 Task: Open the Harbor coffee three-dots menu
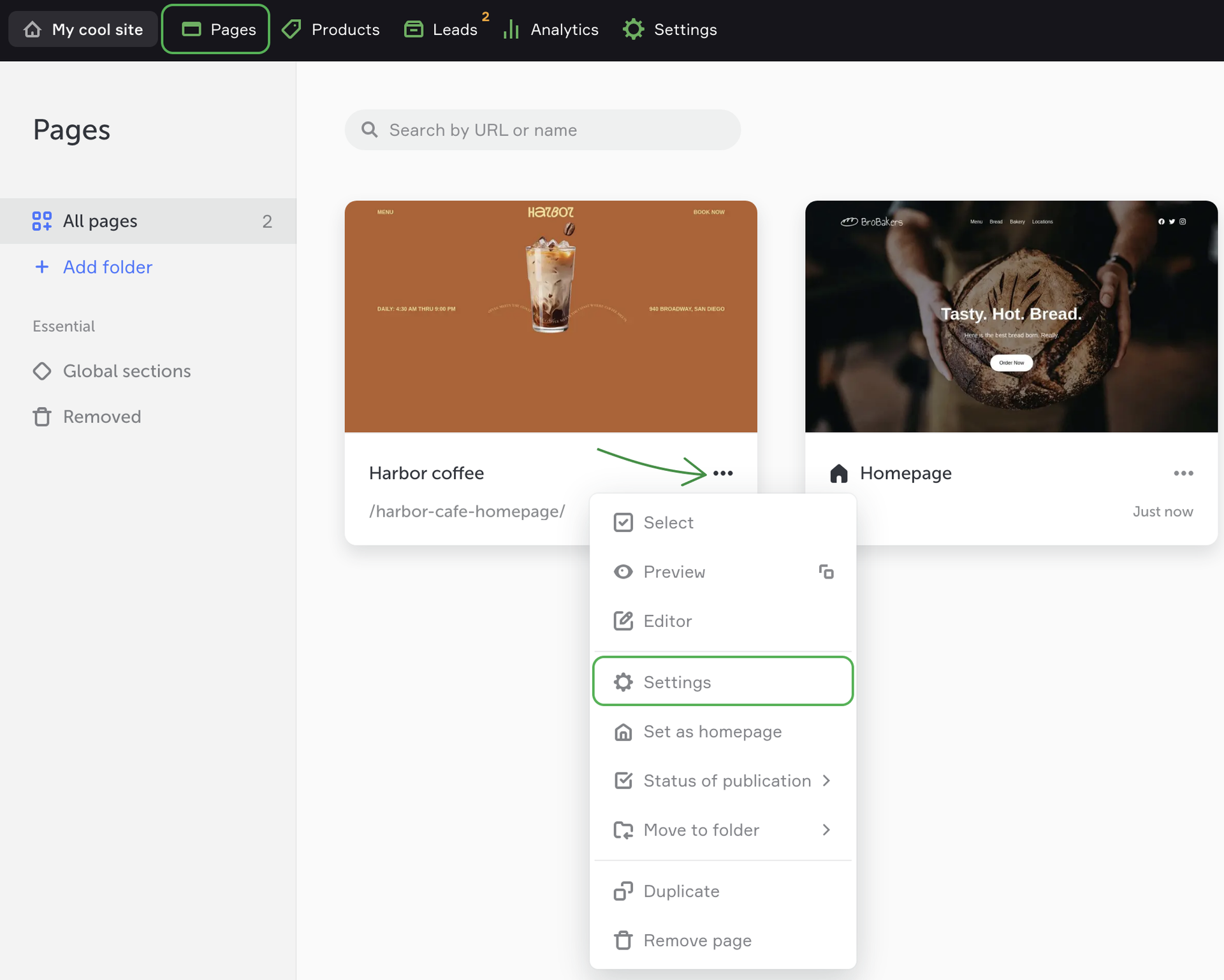click(x=723, y=473)
